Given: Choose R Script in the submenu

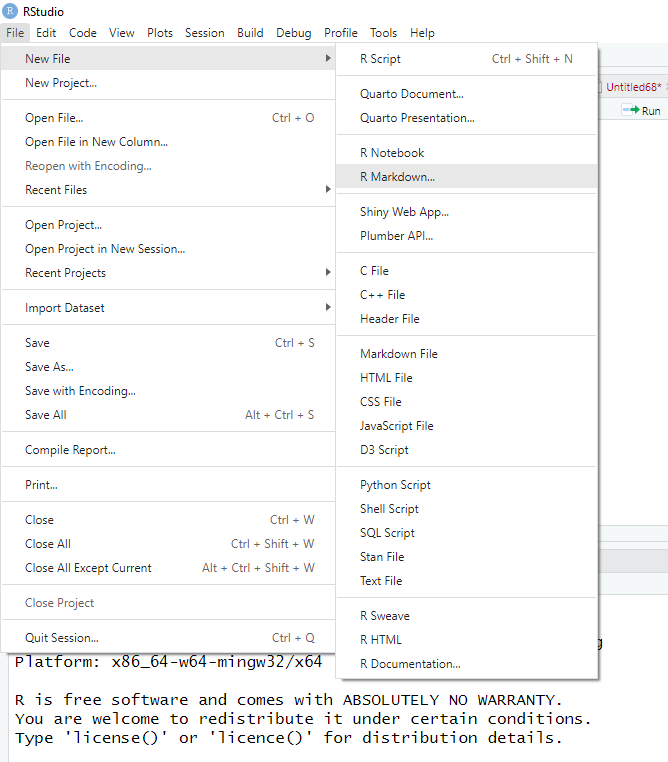Looking at the screenshot, I should [380, 59].
